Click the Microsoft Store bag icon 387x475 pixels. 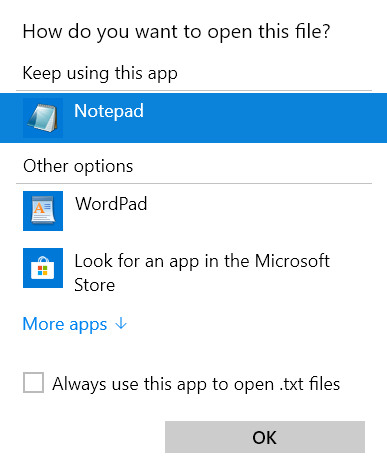click(43, 268)
